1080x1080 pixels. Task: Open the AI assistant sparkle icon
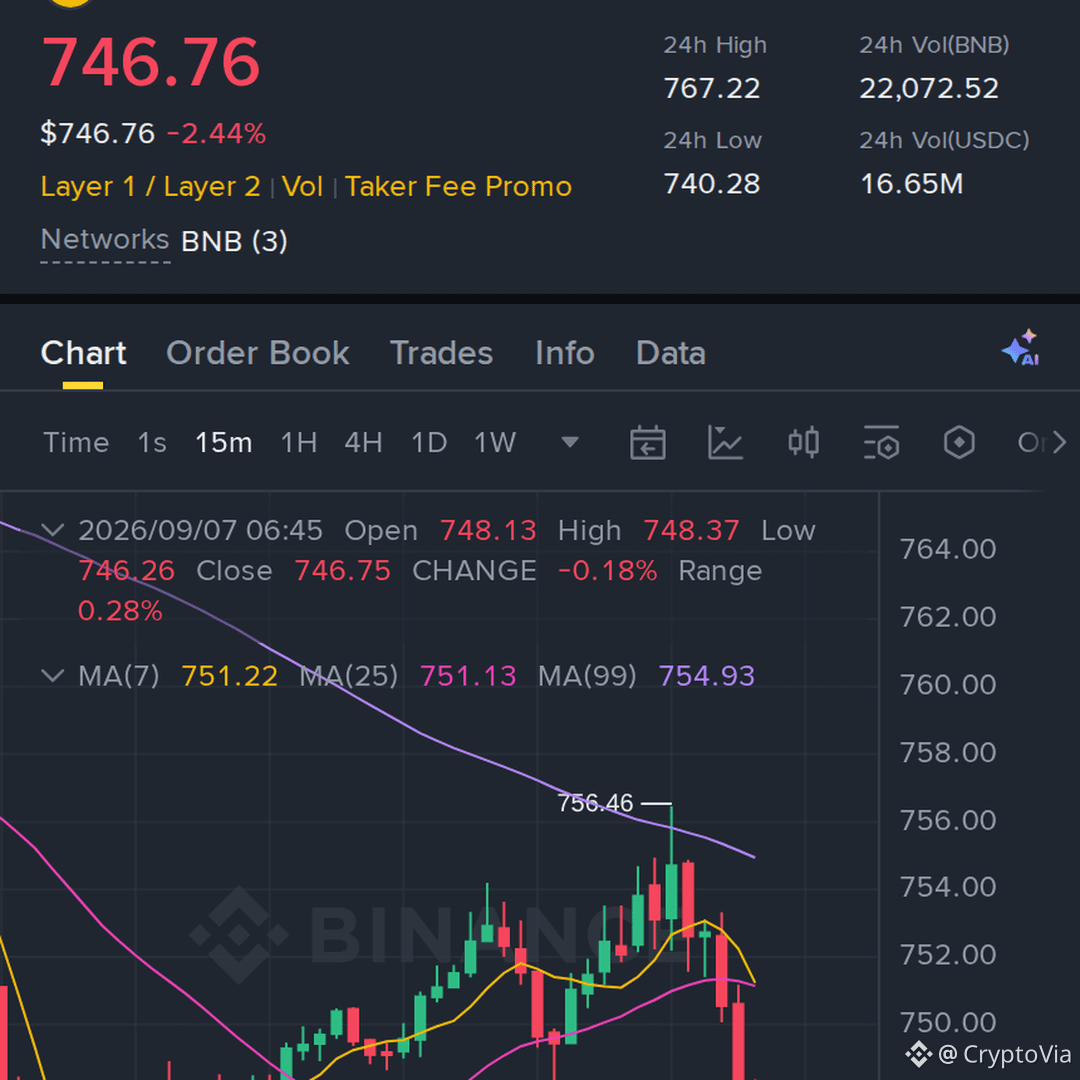(x=1021, y=348)
